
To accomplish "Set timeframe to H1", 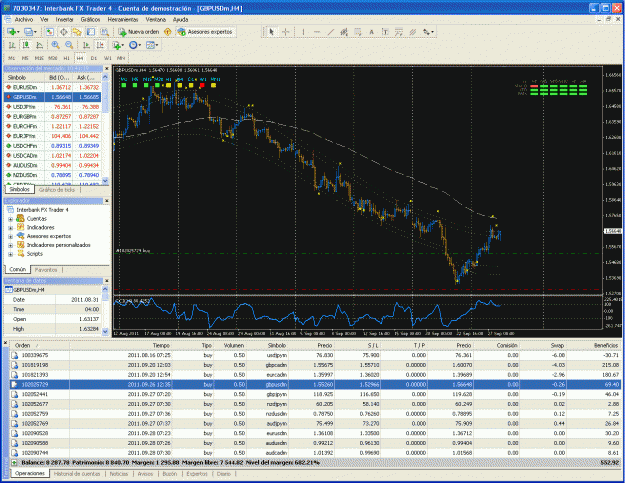I will tap(67, 58).
